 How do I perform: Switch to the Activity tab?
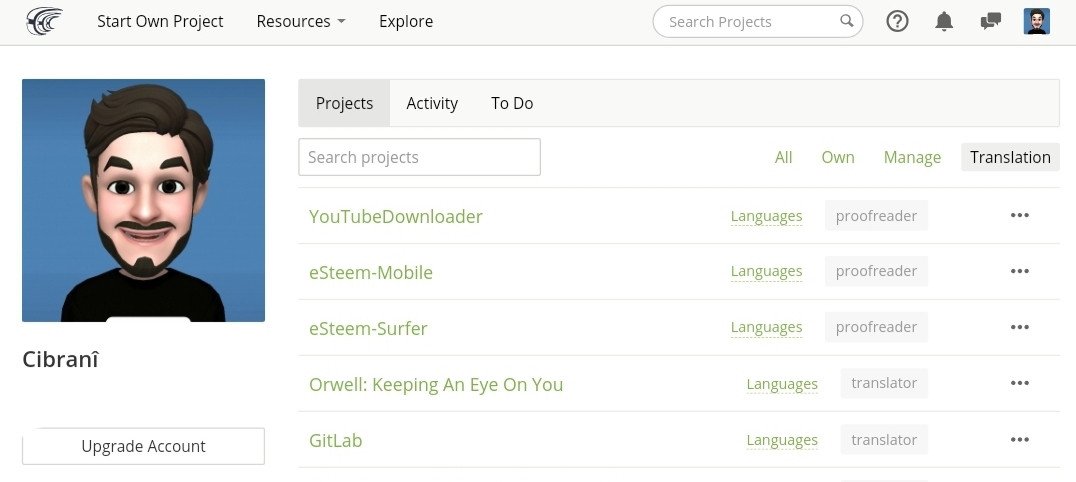[x=432, y=103]
